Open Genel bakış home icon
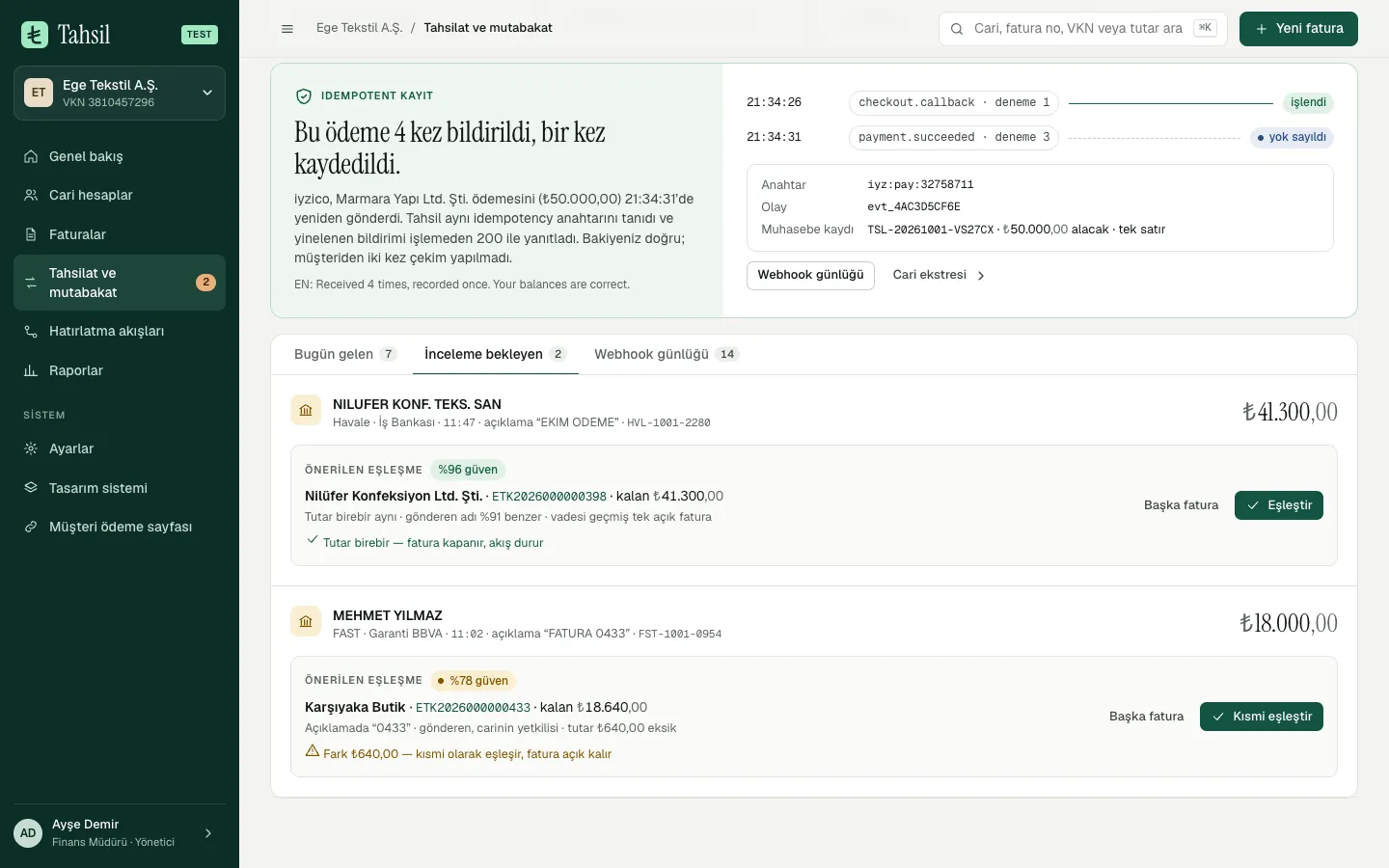 [31, 156]
